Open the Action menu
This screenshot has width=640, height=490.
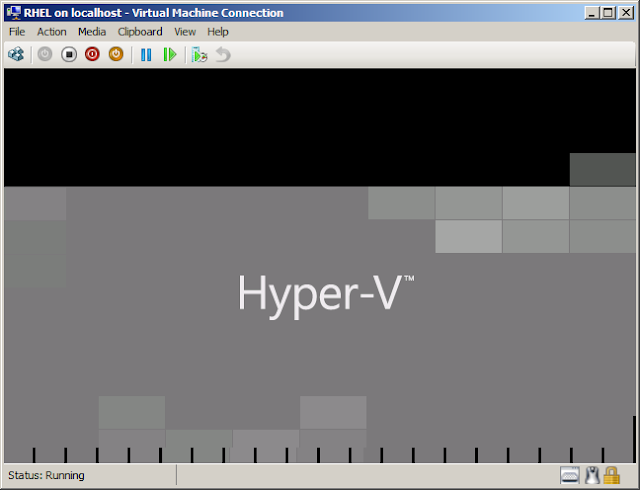click(51, 32)
